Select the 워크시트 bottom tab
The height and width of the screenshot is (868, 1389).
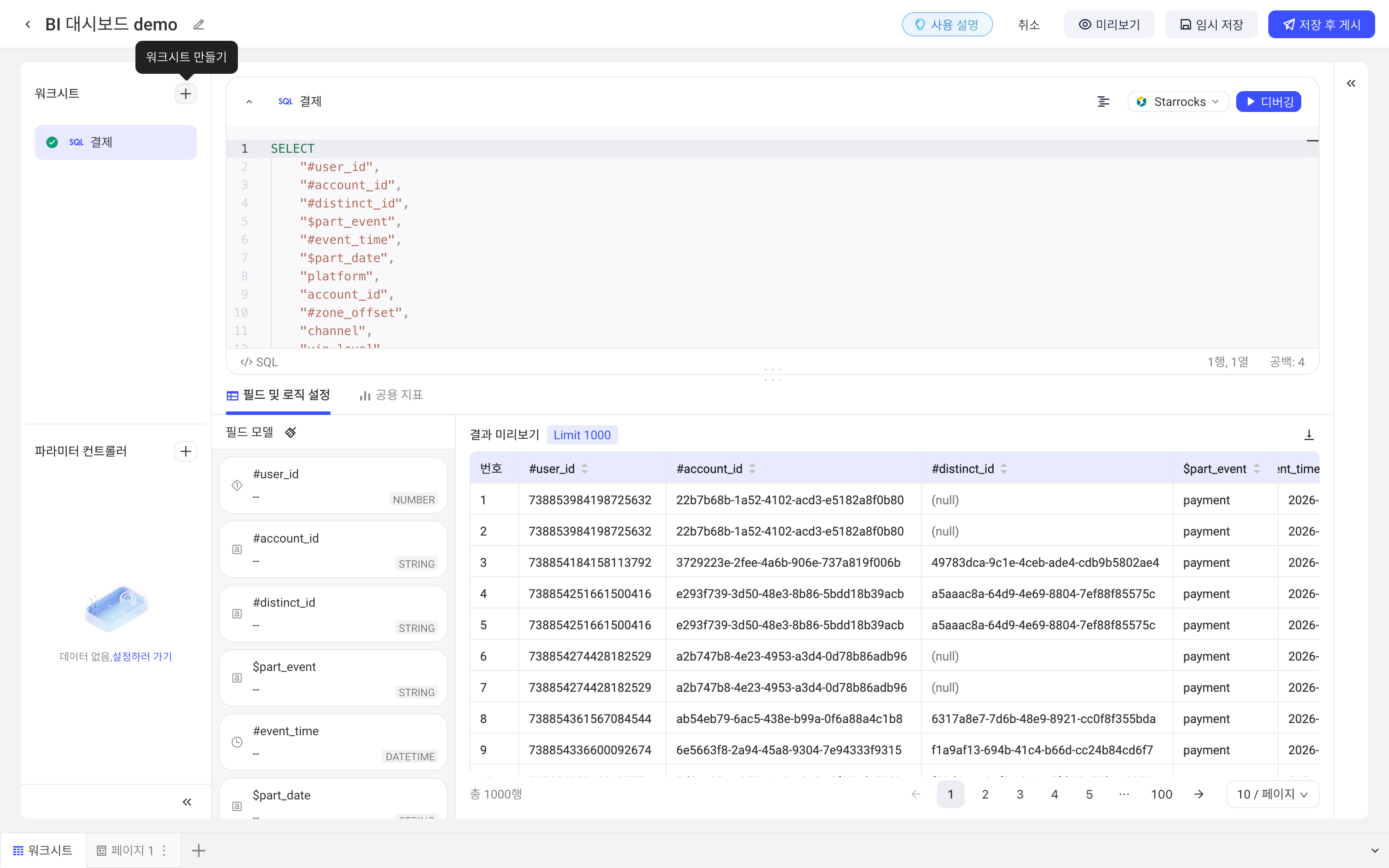coord(43,850)
